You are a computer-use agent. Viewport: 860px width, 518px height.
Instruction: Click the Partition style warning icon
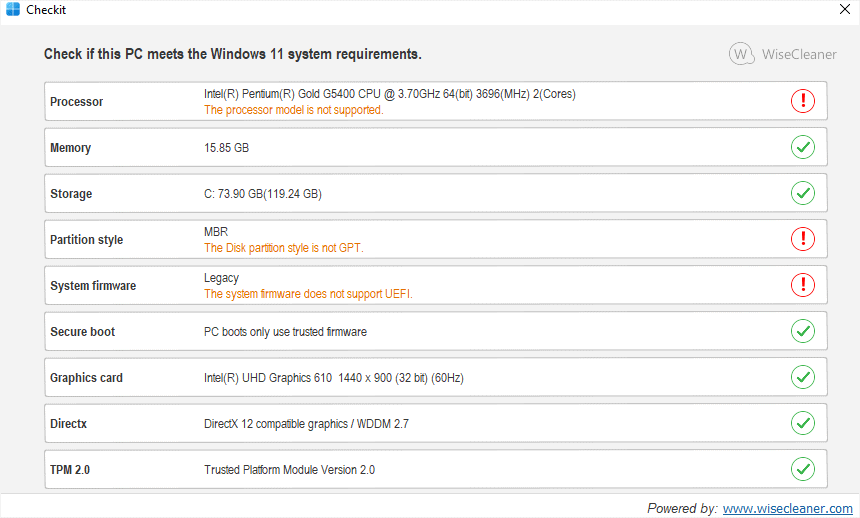(x=803, y=239)
